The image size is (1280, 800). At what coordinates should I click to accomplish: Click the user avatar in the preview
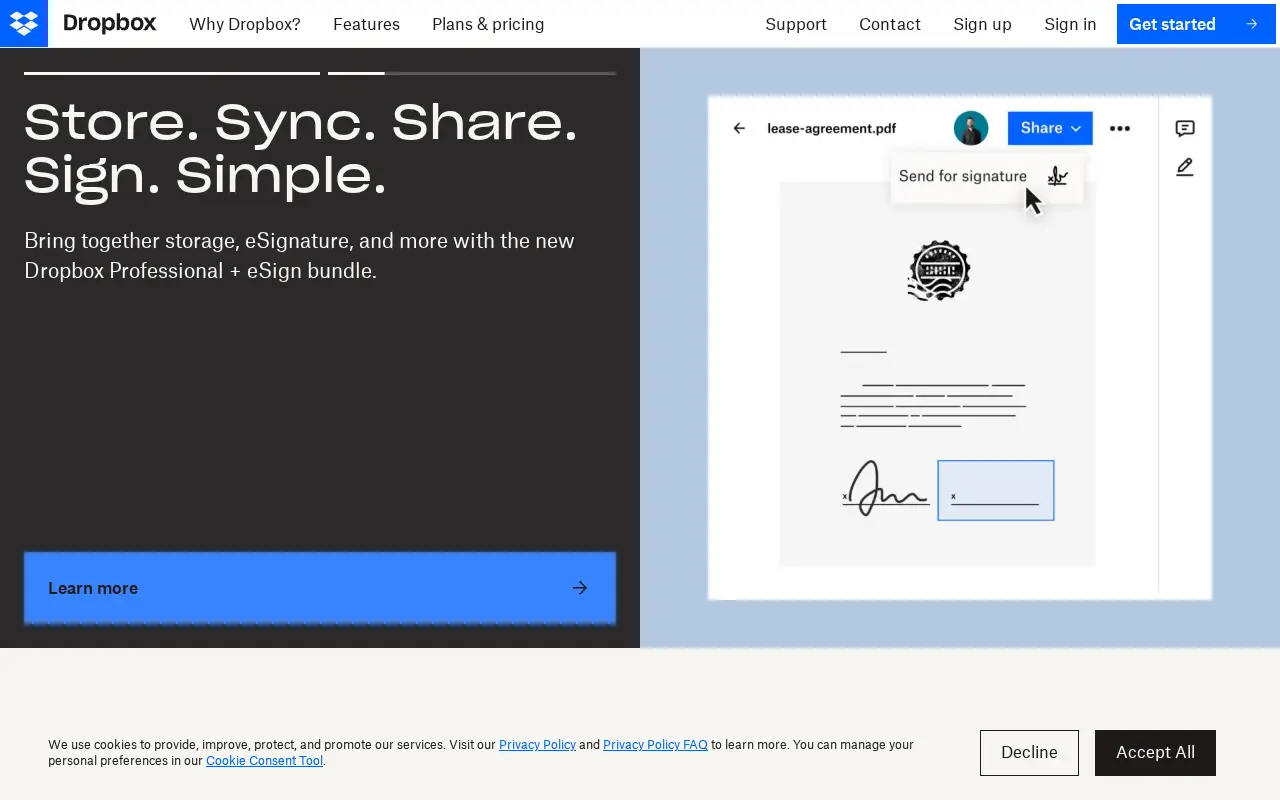[971, 128]
